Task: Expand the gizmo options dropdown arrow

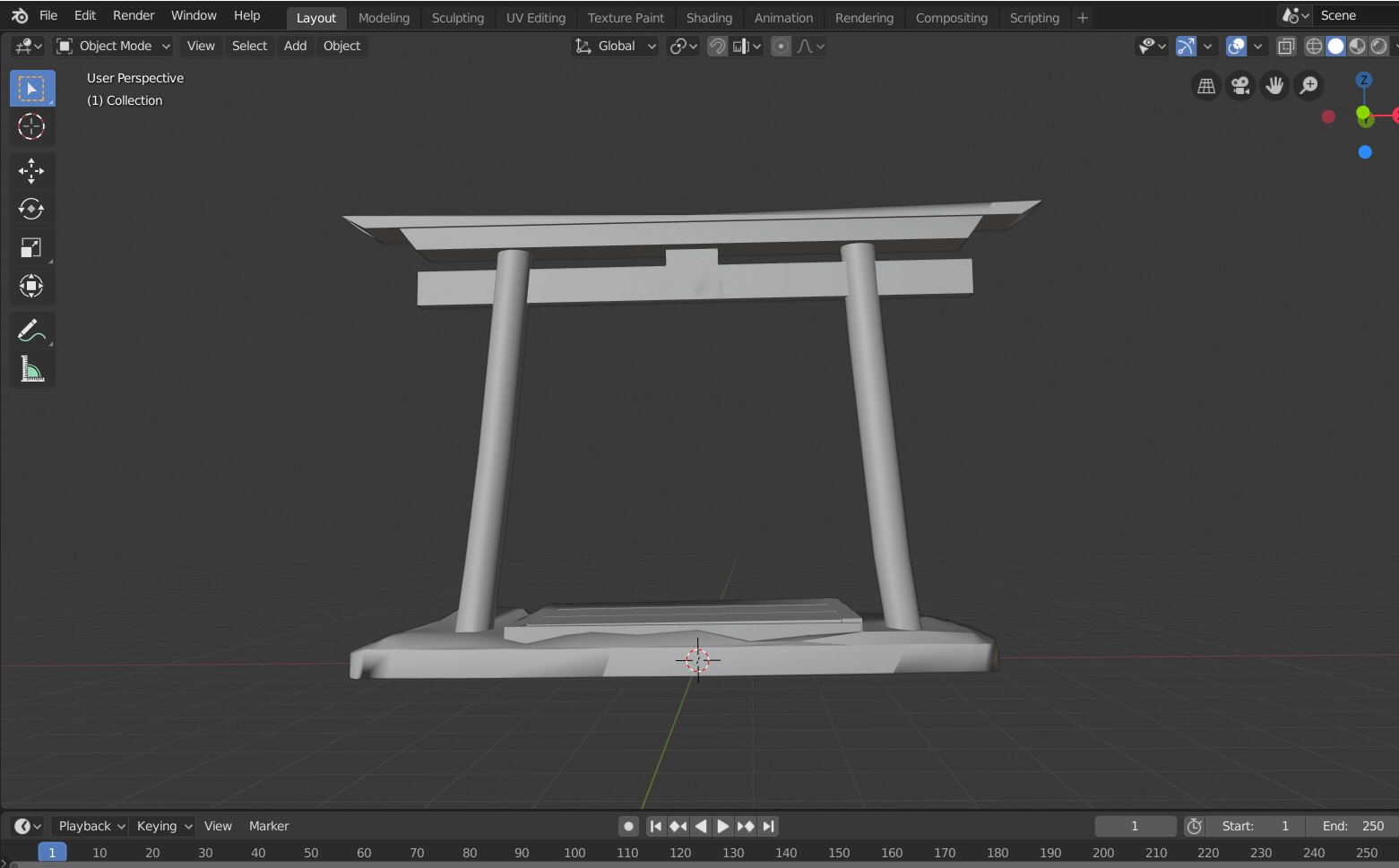Action: [x=1208, y=46]
